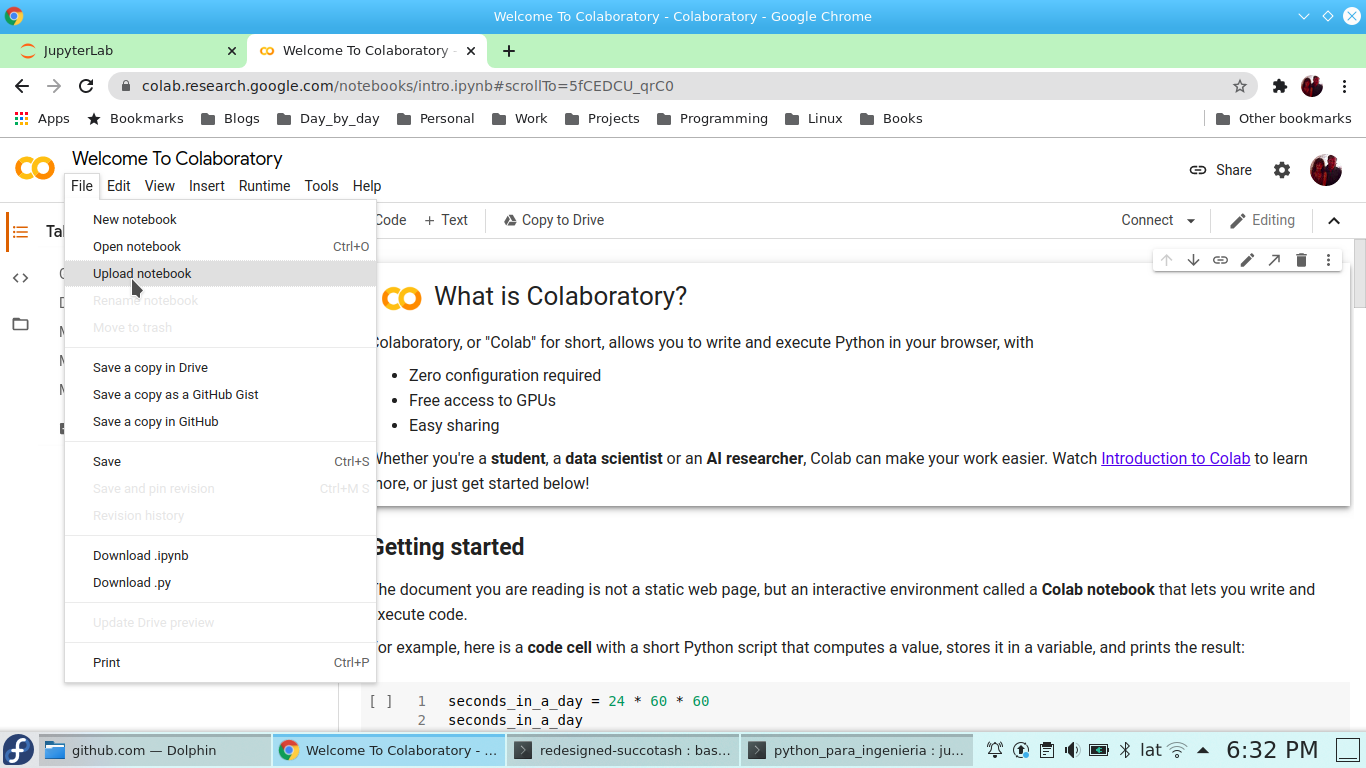Bookmark this page with star icon
The width and height of the screenshot is (1366, 768).
1240,86
